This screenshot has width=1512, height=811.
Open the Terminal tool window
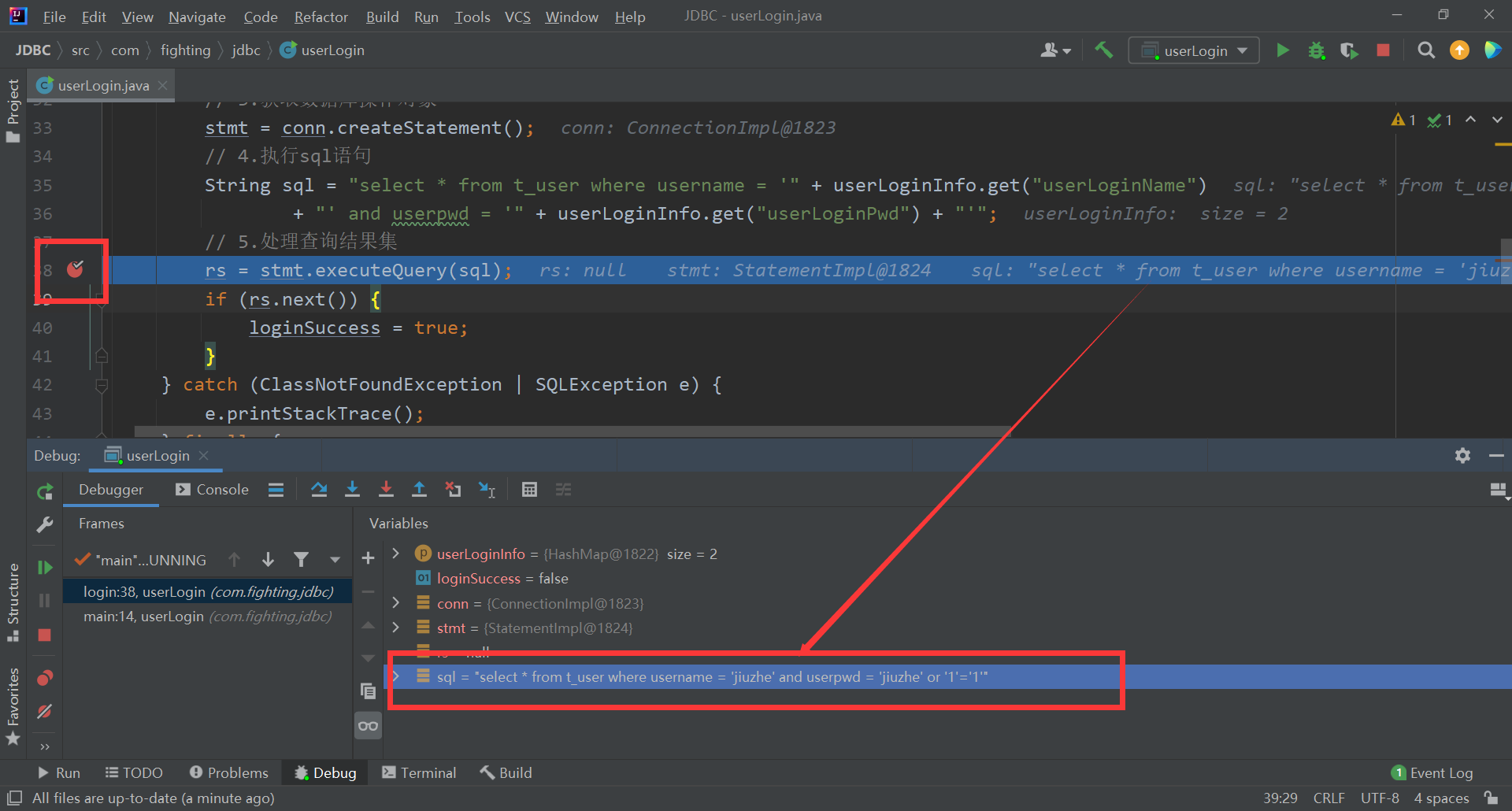click(419, 773)
